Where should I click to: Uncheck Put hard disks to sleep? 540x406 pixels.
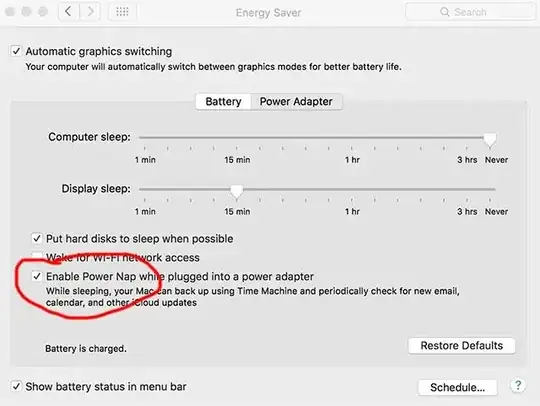pyautogui.click(x=37, y=238)
